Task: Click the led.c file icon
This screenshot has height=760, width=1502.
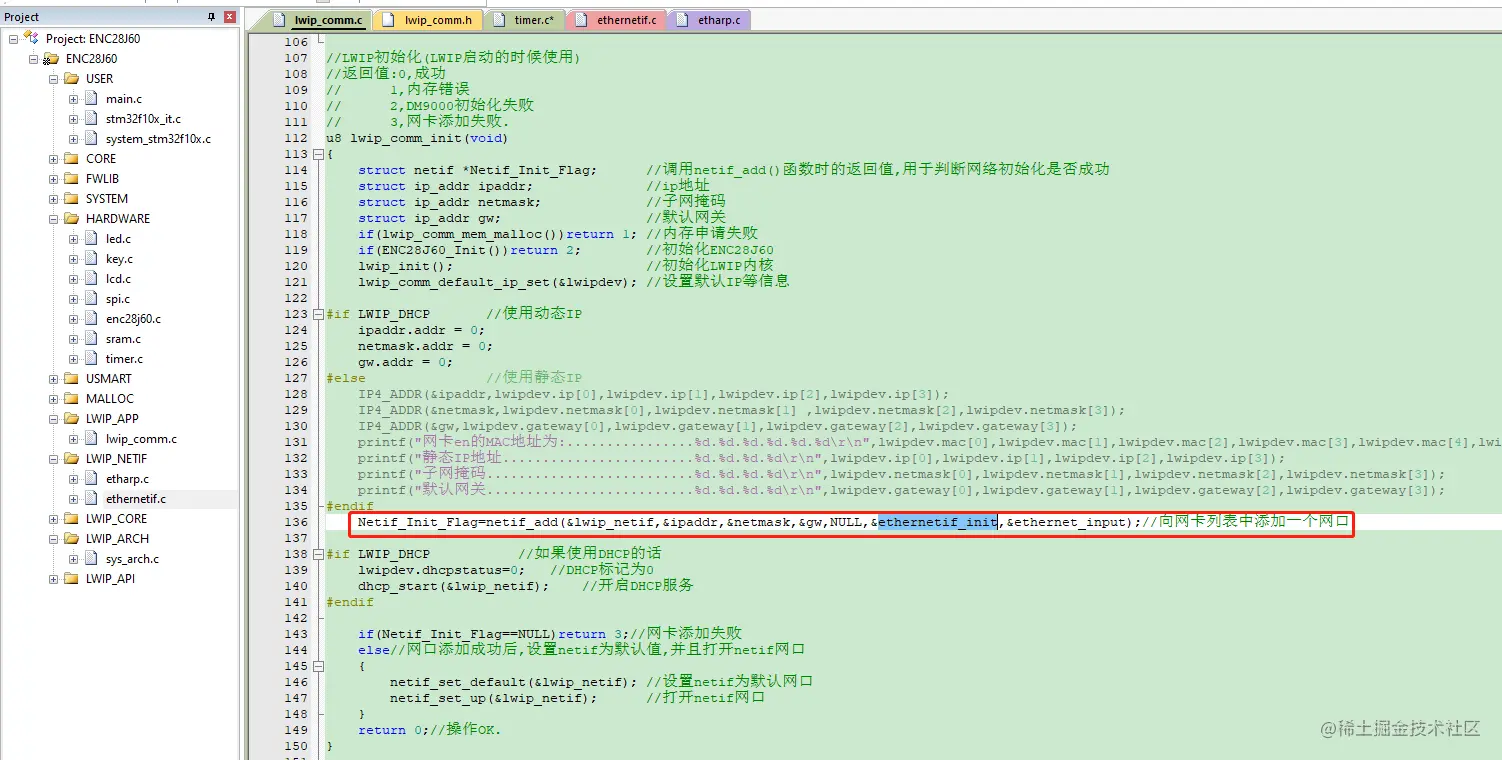Action: click(92, 239)
